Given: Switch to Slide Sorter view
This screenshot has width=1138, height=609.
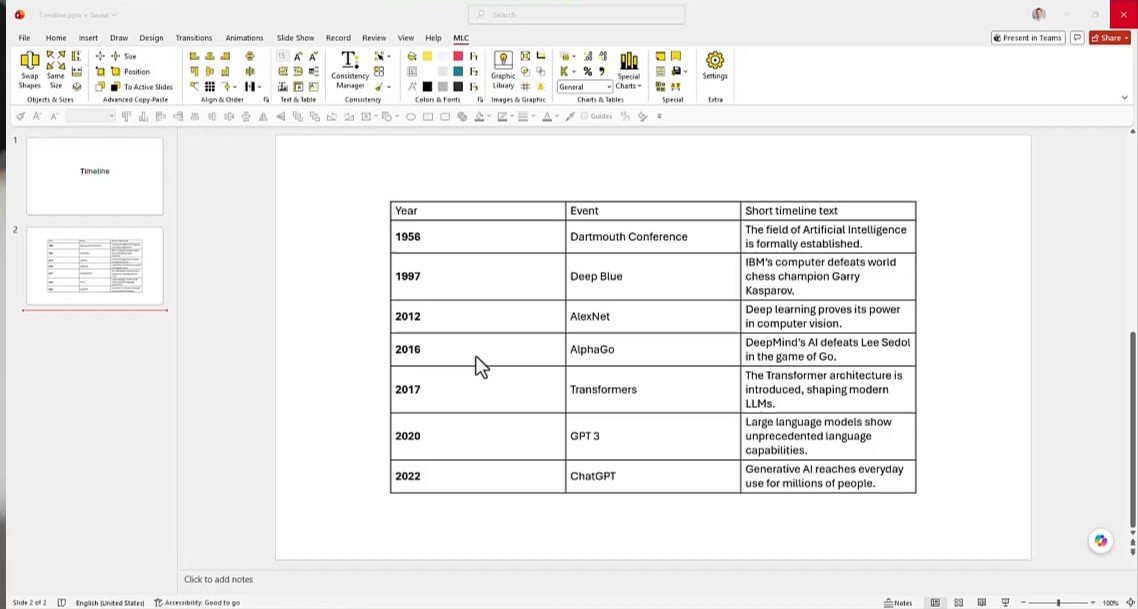Looking at the screenshot, I should 959,602.
